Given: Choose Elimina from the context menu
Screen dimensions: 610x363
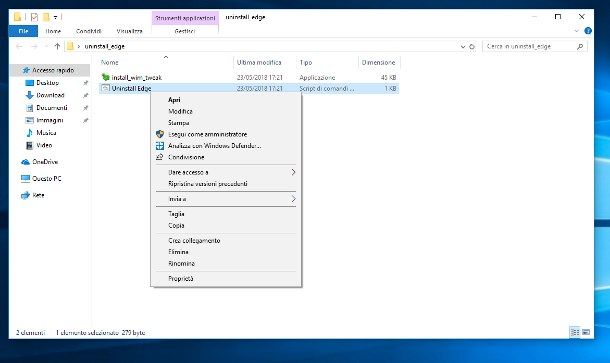Looking at the screenshot, I should tap(178, 252).
